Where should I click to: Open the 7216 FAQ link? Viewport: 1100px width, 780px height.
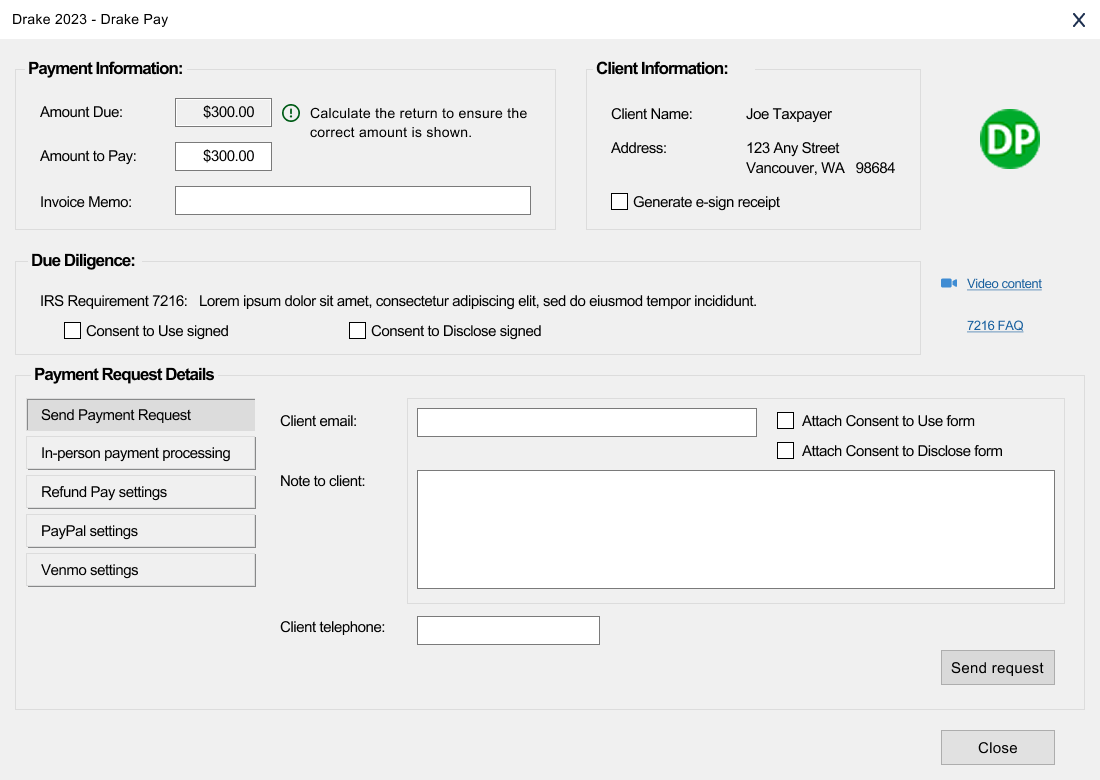click(x=995, y=326)
